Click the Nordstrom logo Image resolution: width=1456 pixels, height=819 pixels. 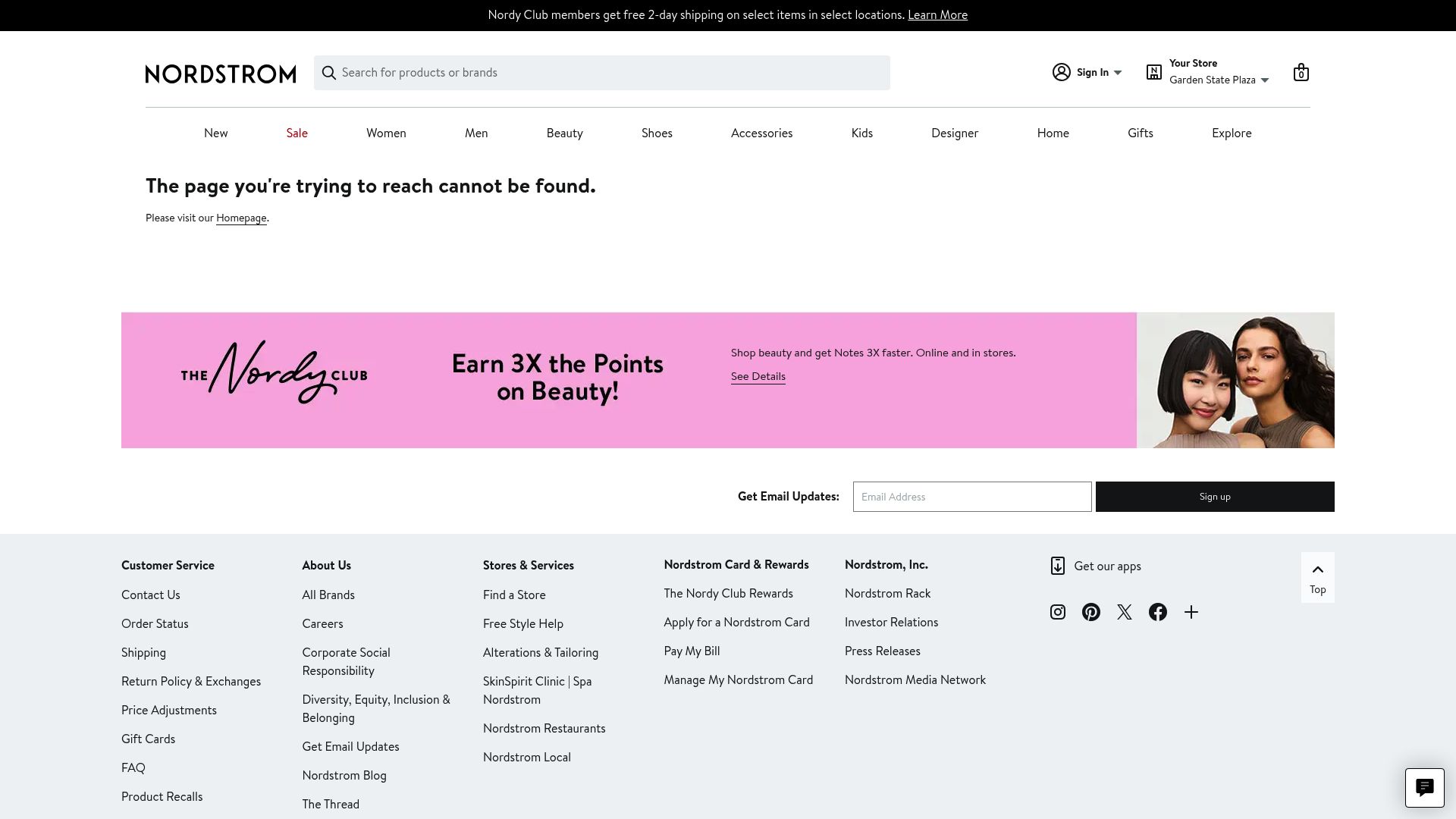(x=221, y=74)
